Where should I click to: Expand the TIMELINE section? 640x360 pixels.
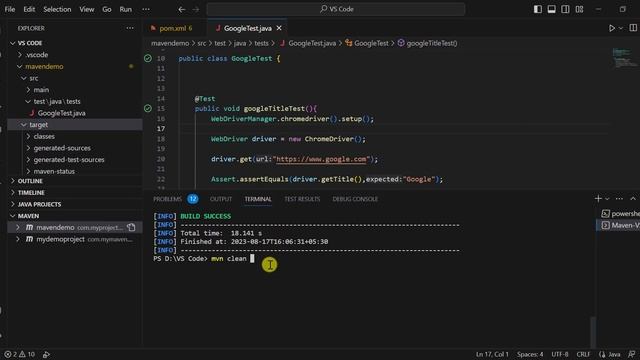(x=75, y=193)
